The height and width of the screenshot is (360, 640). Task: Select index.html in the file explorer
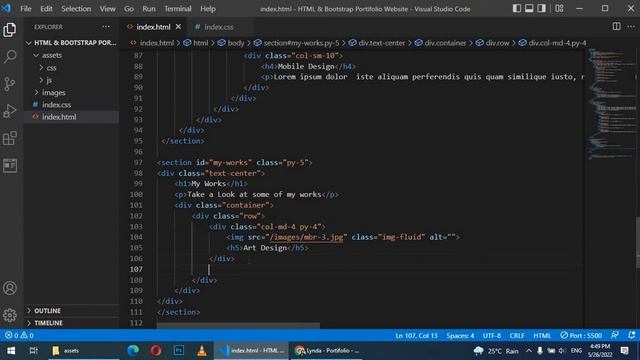71,117
